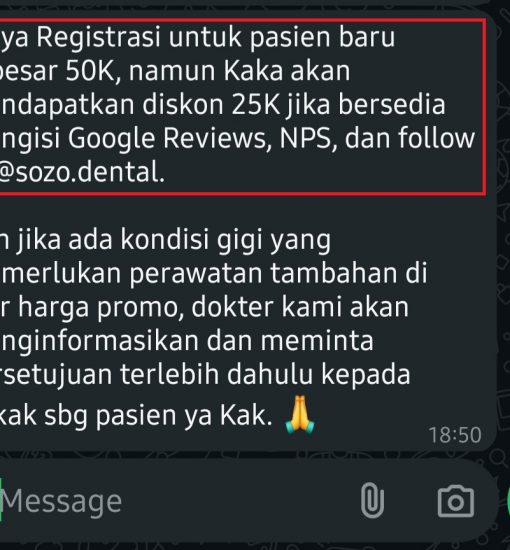Tap the word Registrasi in highlighted box

pos(99,36)
